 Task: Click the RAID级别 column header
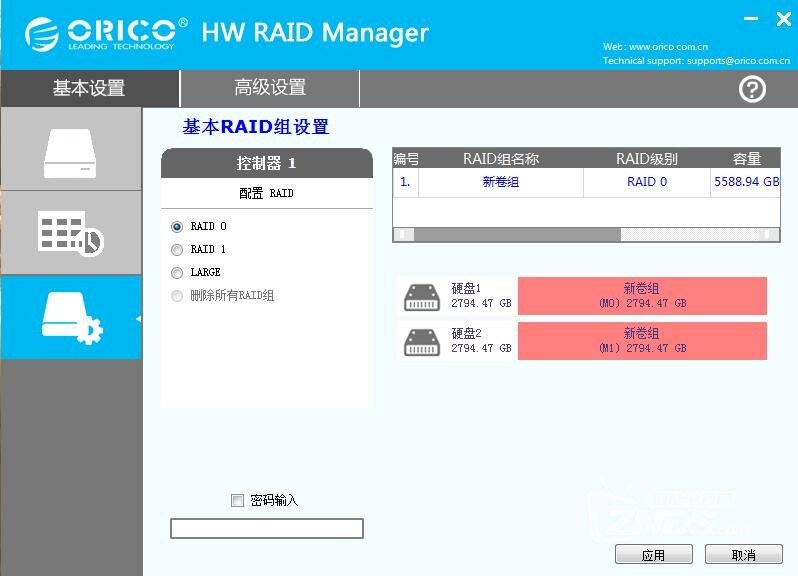tap(646, 159)
